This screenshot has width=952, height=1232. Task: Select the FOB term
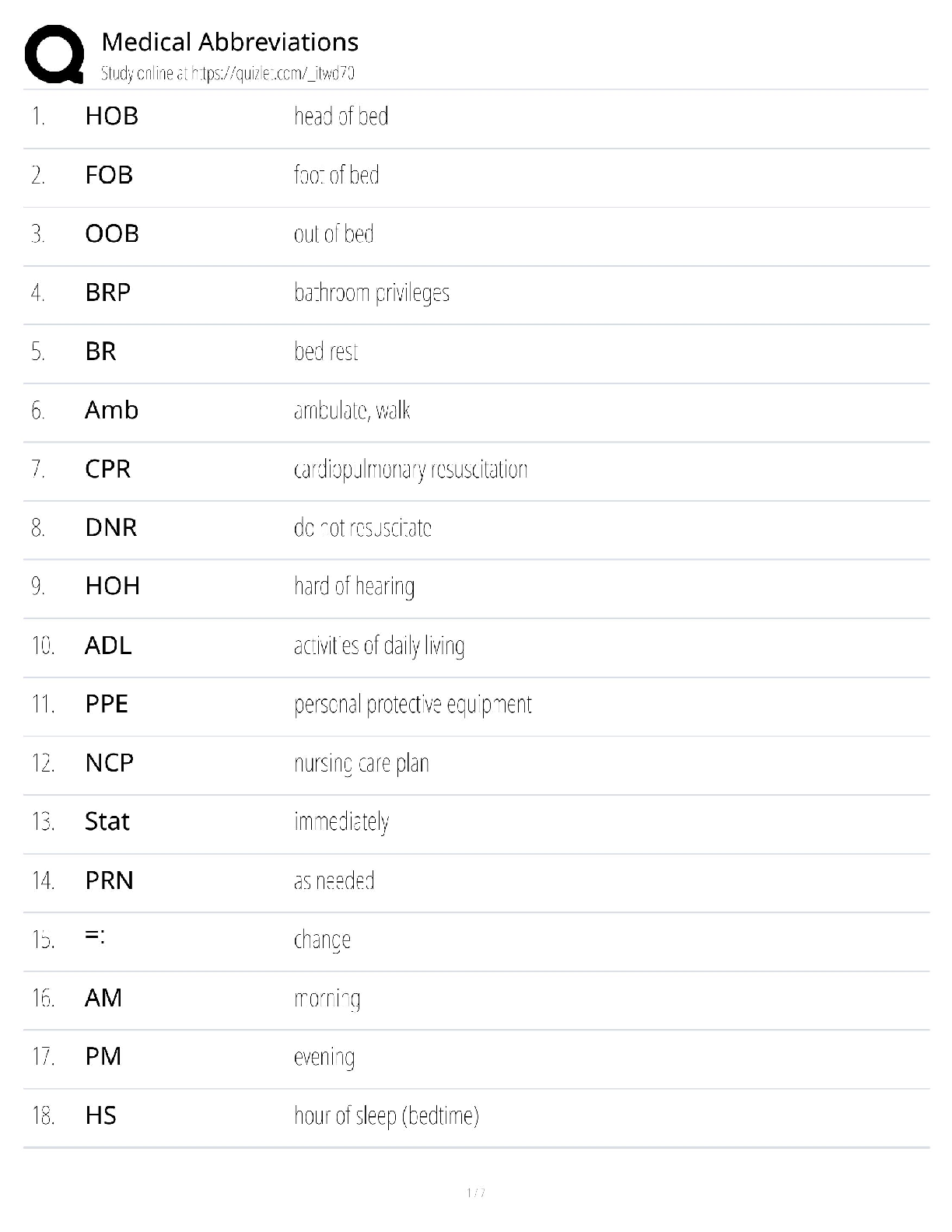point(109,175)
